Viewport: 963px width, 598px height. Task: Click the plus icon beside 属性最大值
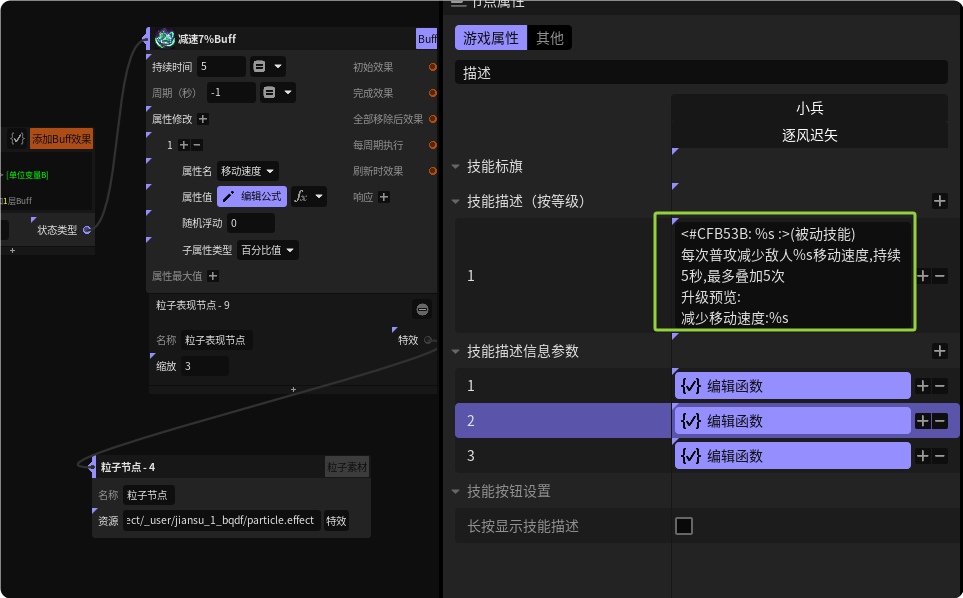[212, 276]
